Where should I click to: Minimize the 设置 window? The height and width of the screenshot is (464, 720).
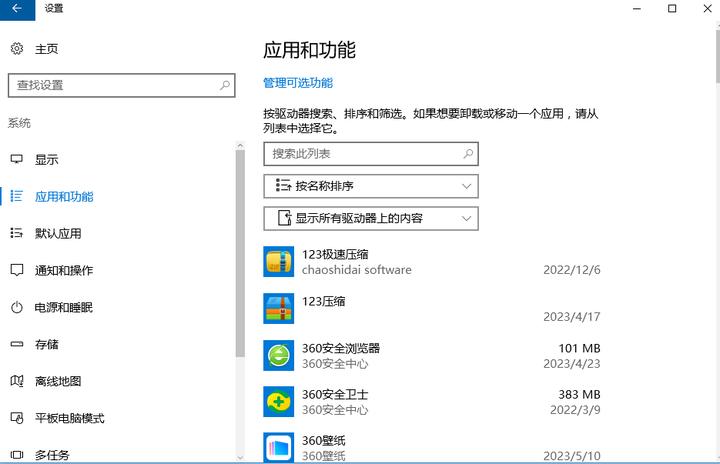pyautogui.click(x=636, y=9)
